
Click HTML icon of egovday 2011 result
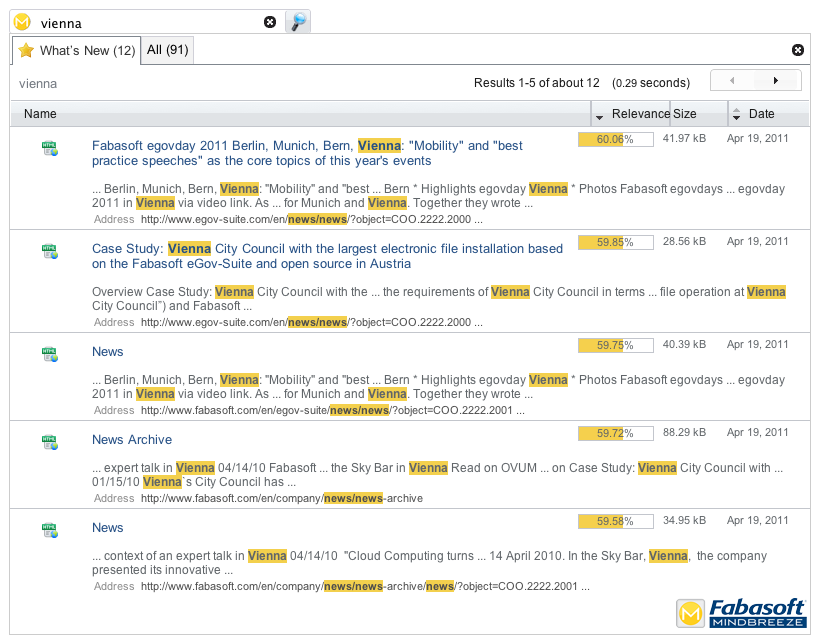point(50,149)
